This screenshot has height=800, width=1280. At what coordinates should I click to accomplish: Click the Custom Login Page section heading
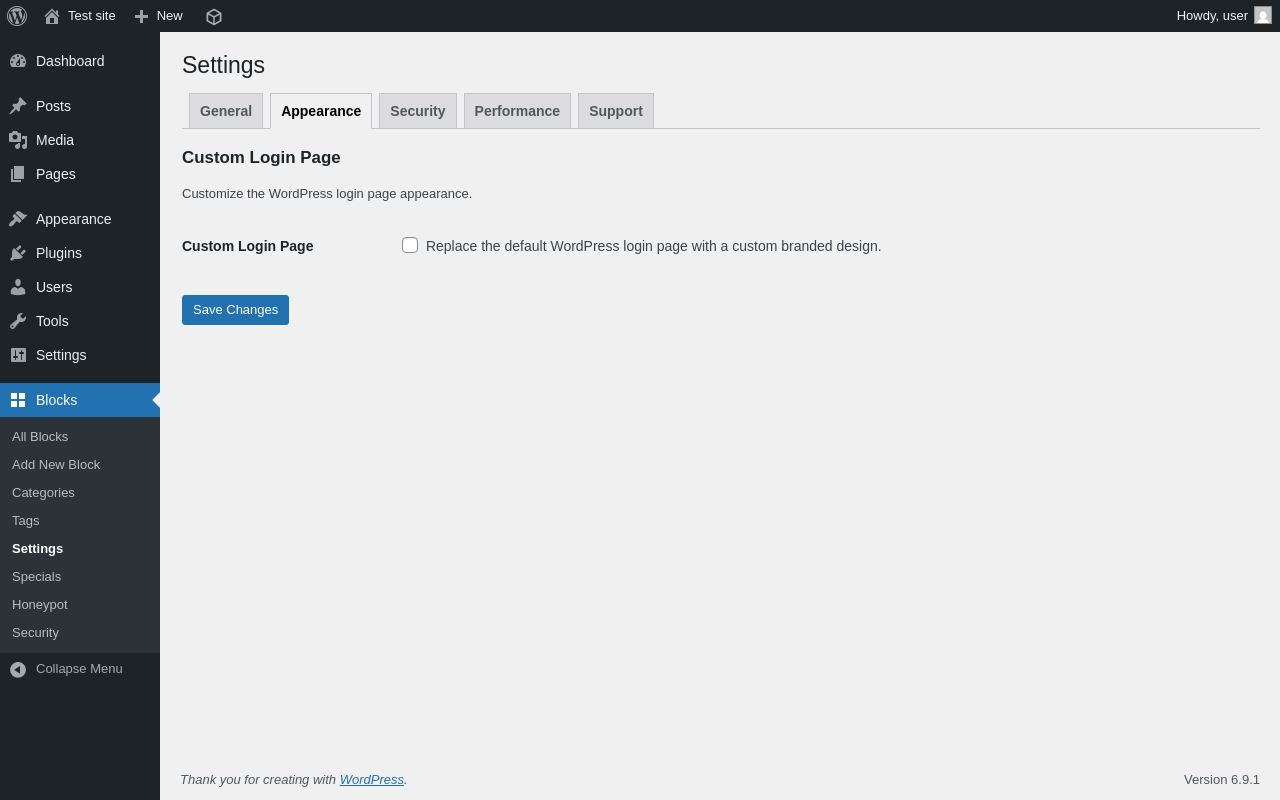tap(261, 158)
